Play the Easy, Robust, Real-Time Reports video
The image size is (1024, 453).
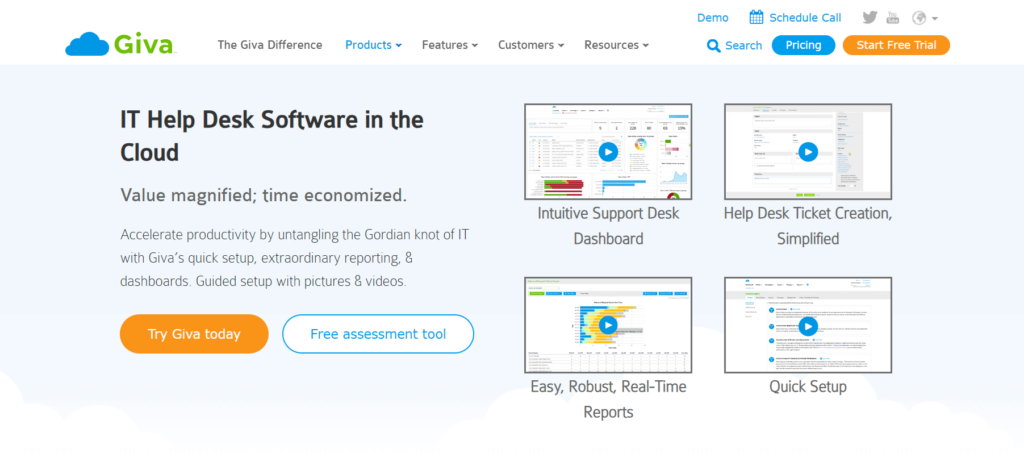tap(608, 325)
